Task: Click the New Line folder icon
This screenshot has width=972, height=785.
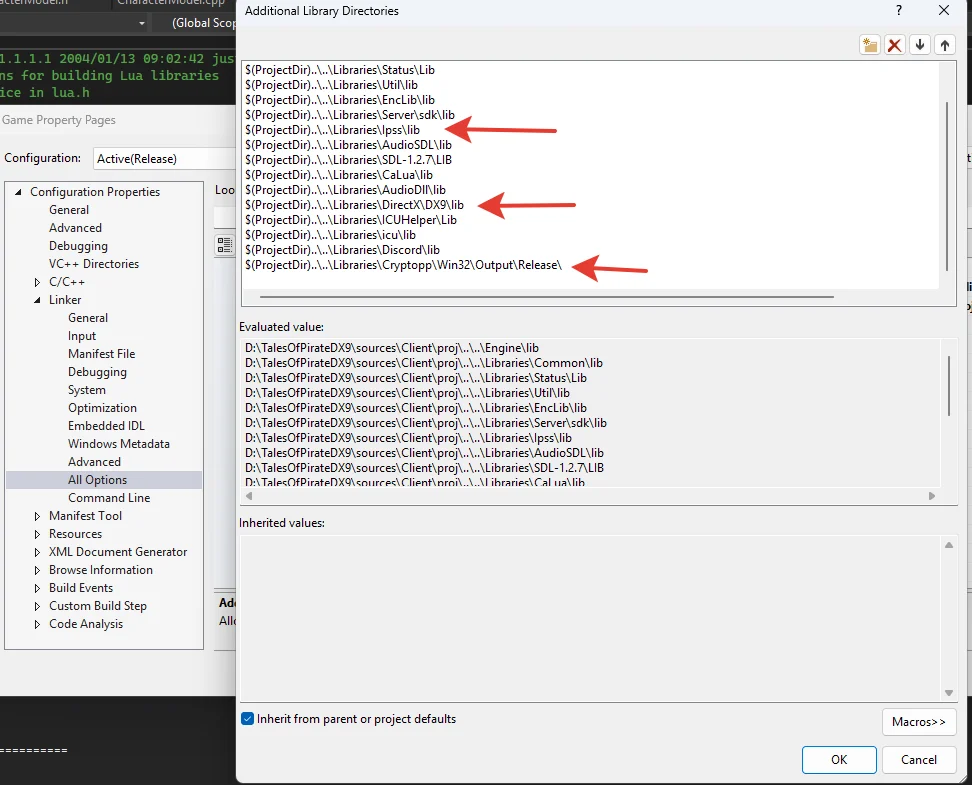Action: coord(870,45)
